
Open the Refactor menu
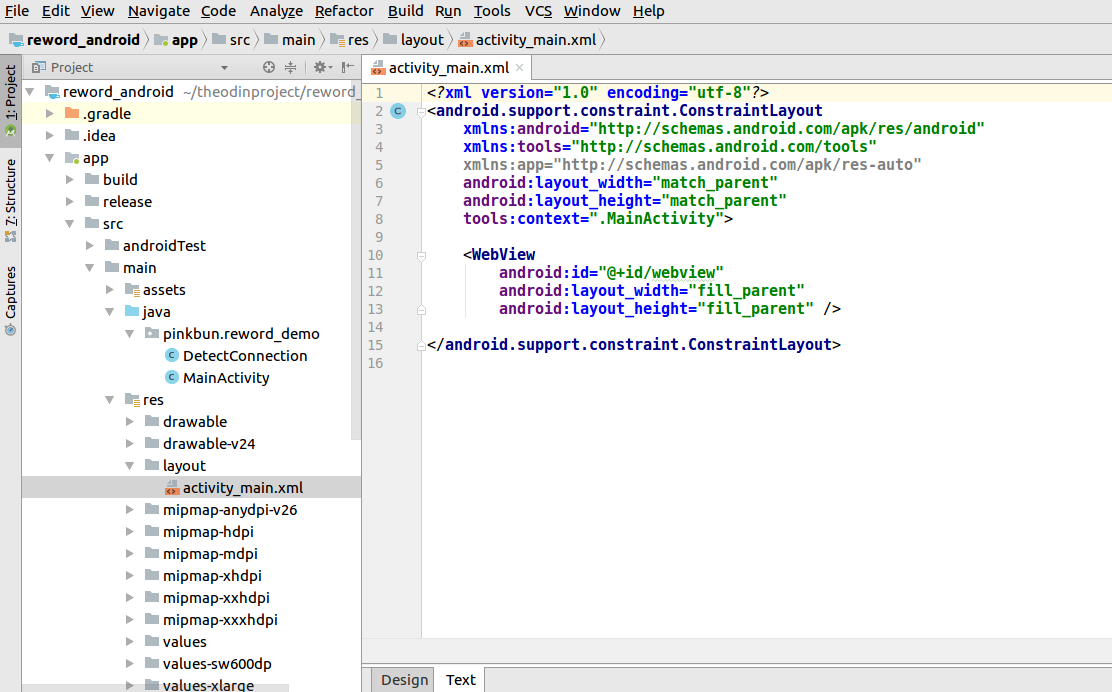[x=343, y=11]
